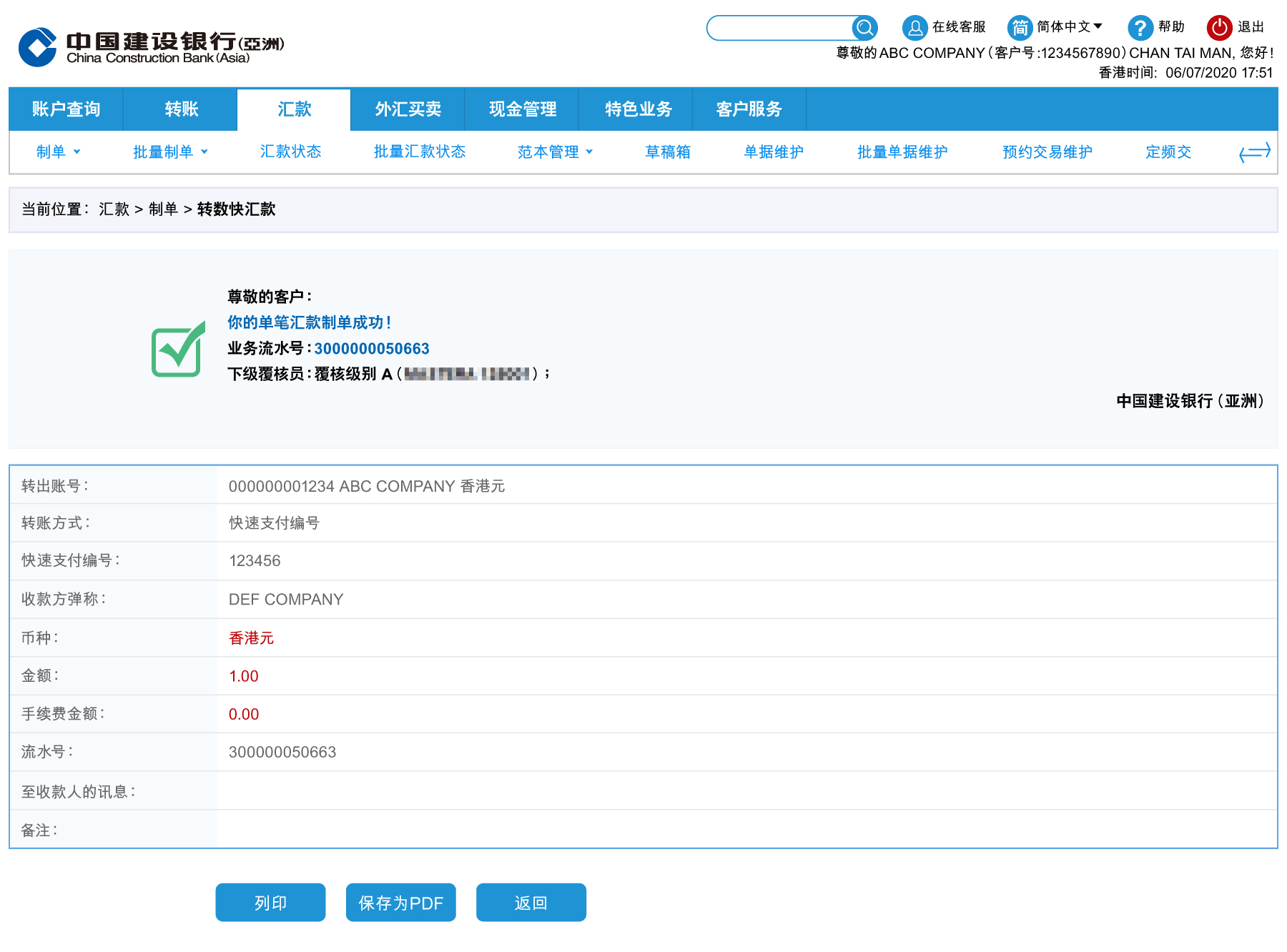
Task: Click the amount value 1.00
Action: pos(244,676)
